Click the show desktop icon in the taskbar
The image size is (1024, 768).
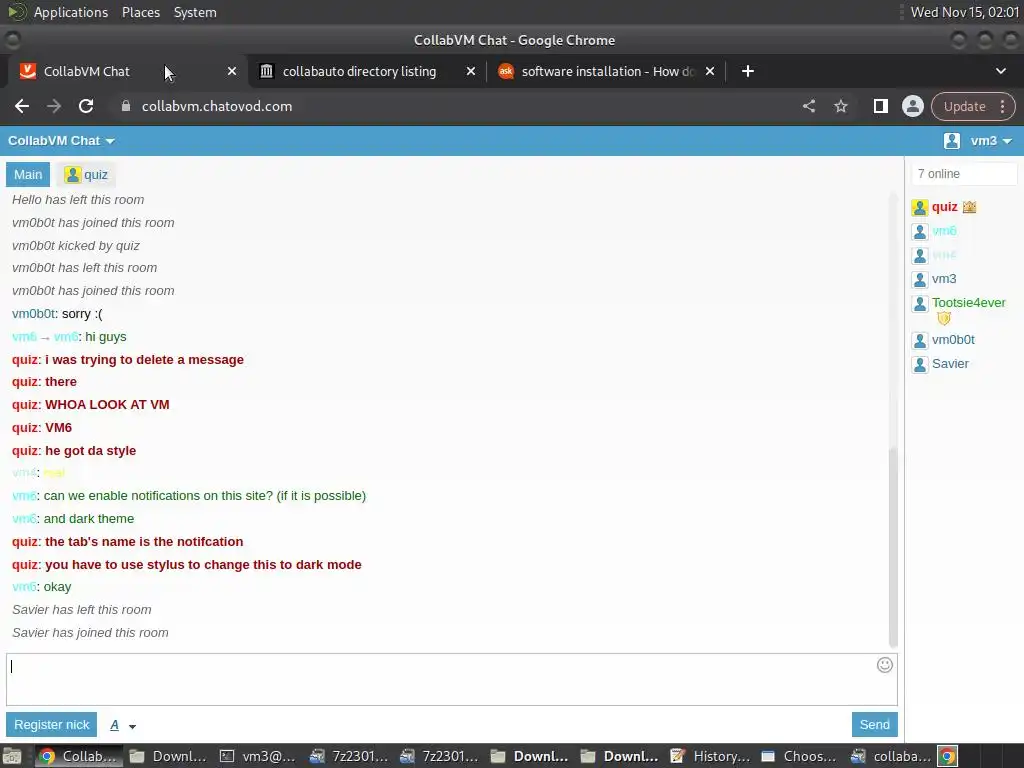pos(12,756)
